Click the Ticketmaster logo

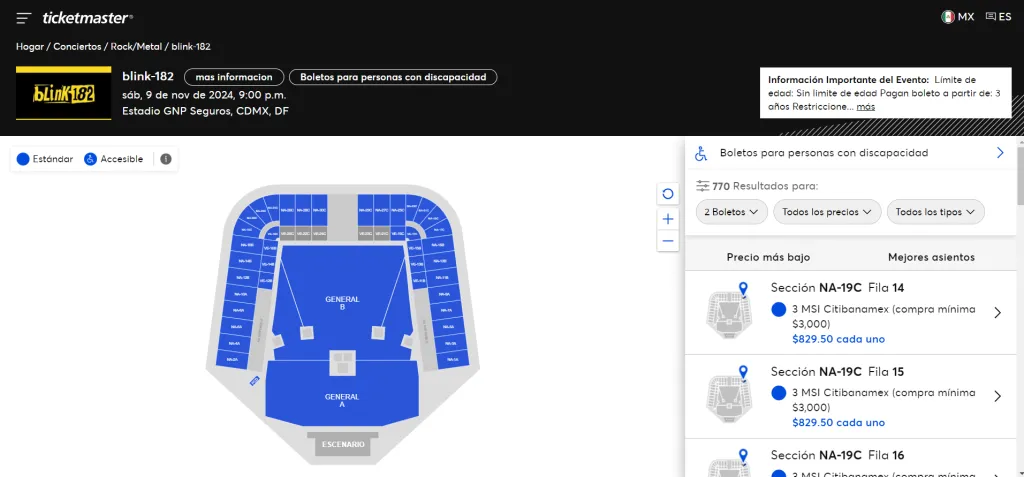87,17
